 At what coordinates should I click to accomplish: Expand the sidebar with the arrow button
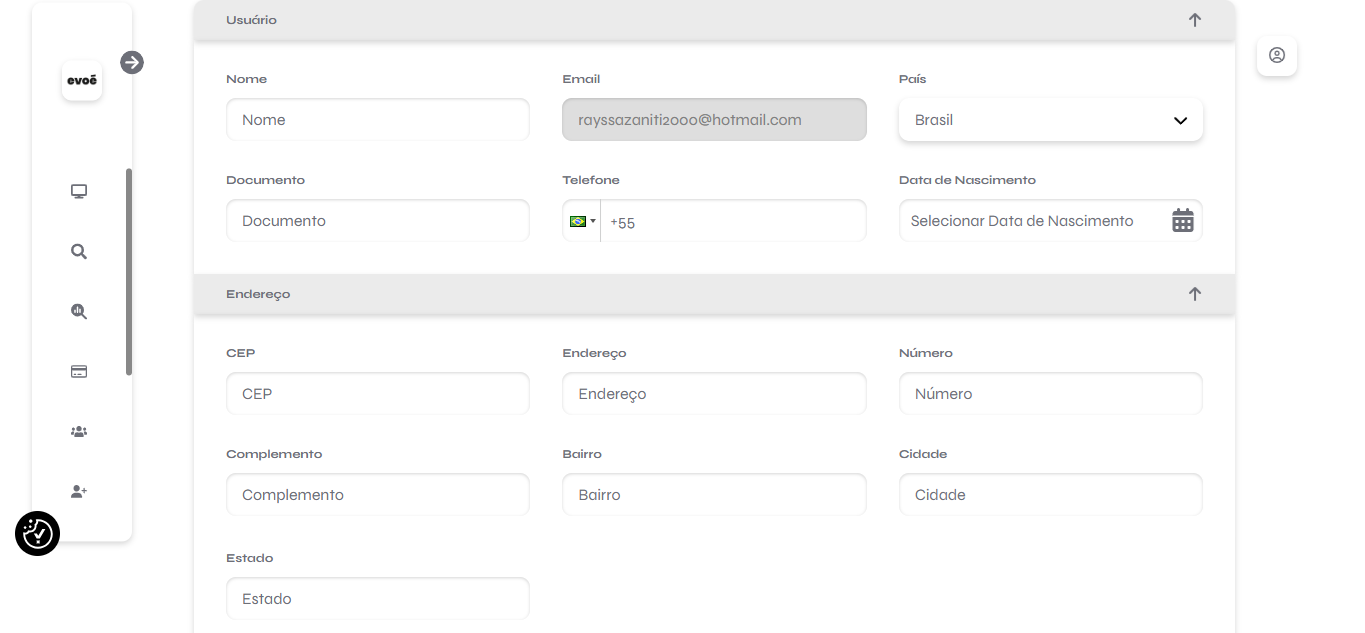coord(132,63)
